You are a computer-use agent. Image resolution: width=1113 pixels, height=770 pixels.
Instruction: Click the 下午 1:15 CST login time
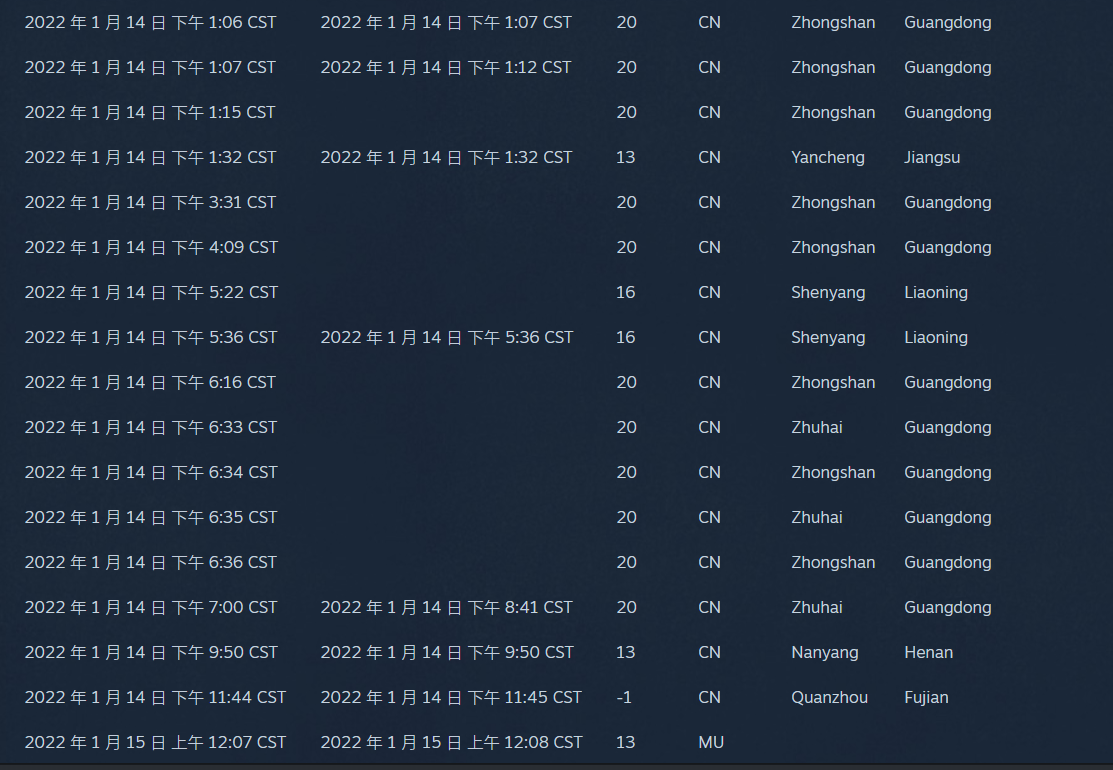coord(150,112)
